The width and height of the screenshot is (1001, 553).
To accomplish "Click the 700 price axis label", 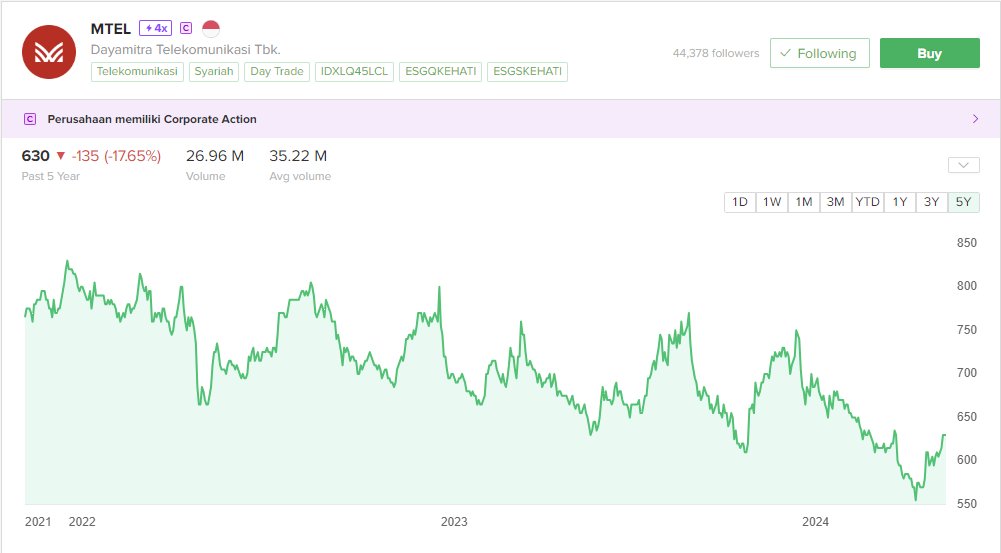I will pos(967,373).
